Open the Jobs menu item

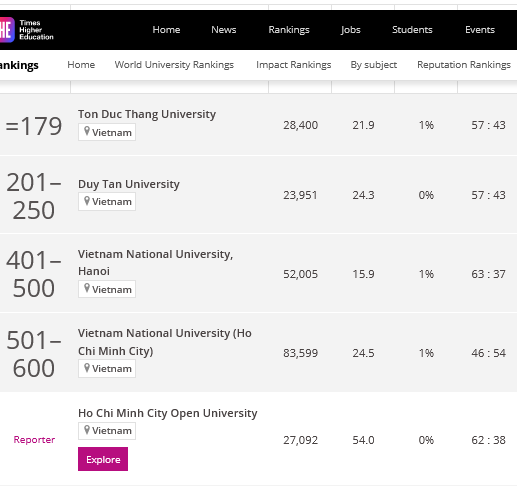pos(350,30)
